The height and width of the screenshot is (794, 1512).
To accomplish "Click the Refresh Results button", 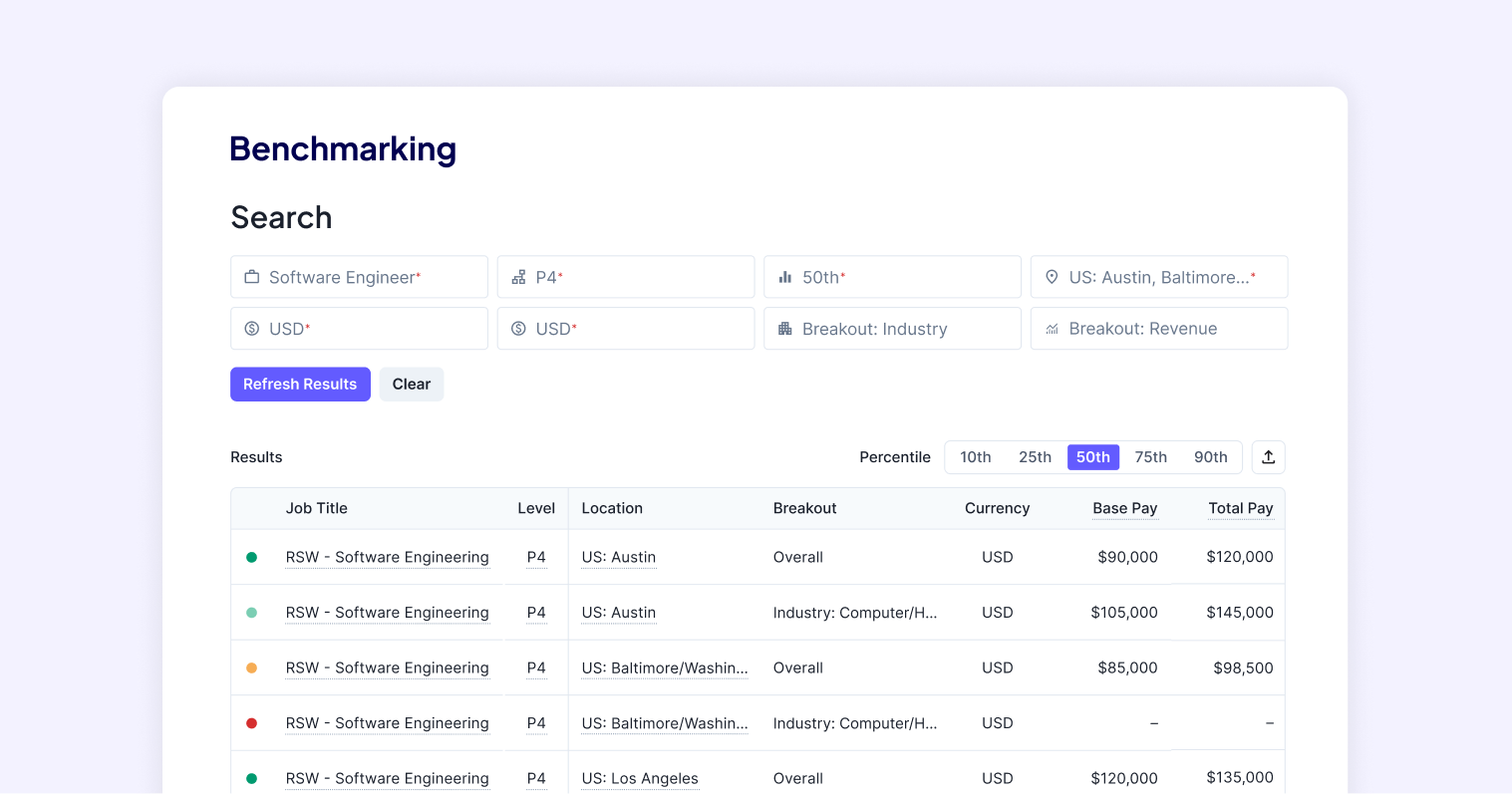I will click(300, 385).
